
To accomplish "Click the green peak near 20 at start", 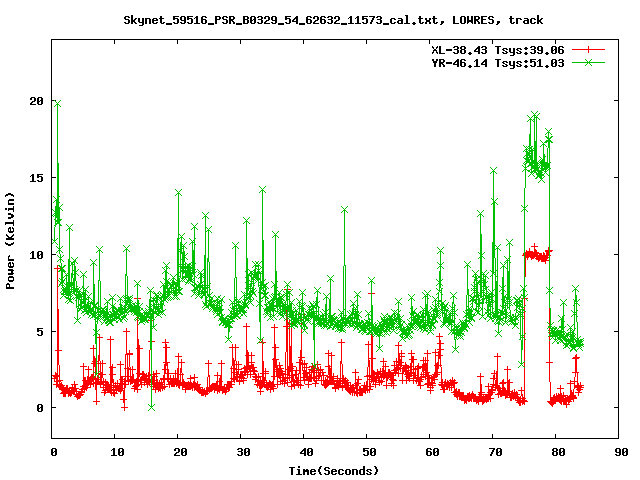I will coord(58,104).
